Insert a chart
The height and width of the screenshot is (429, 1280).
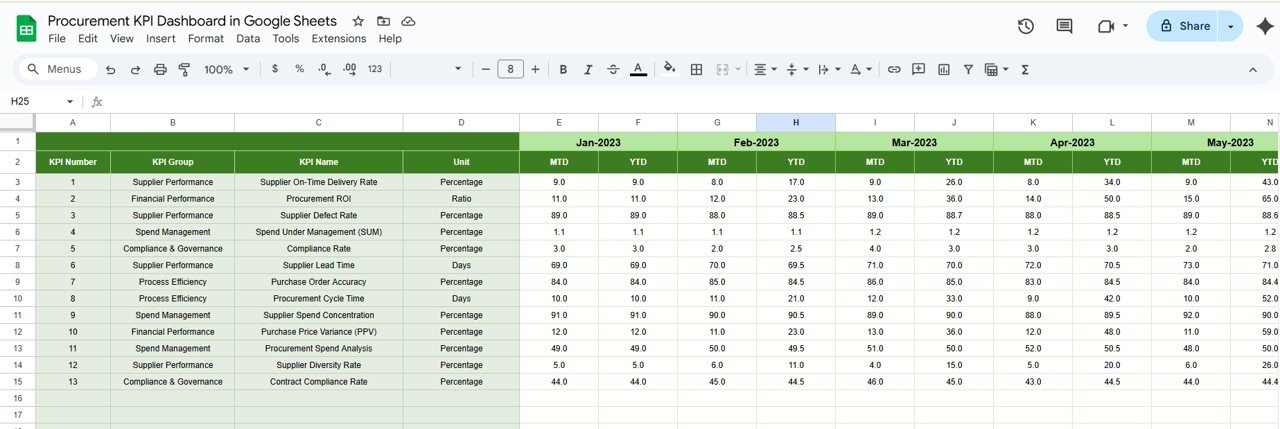tap(944, 69)
